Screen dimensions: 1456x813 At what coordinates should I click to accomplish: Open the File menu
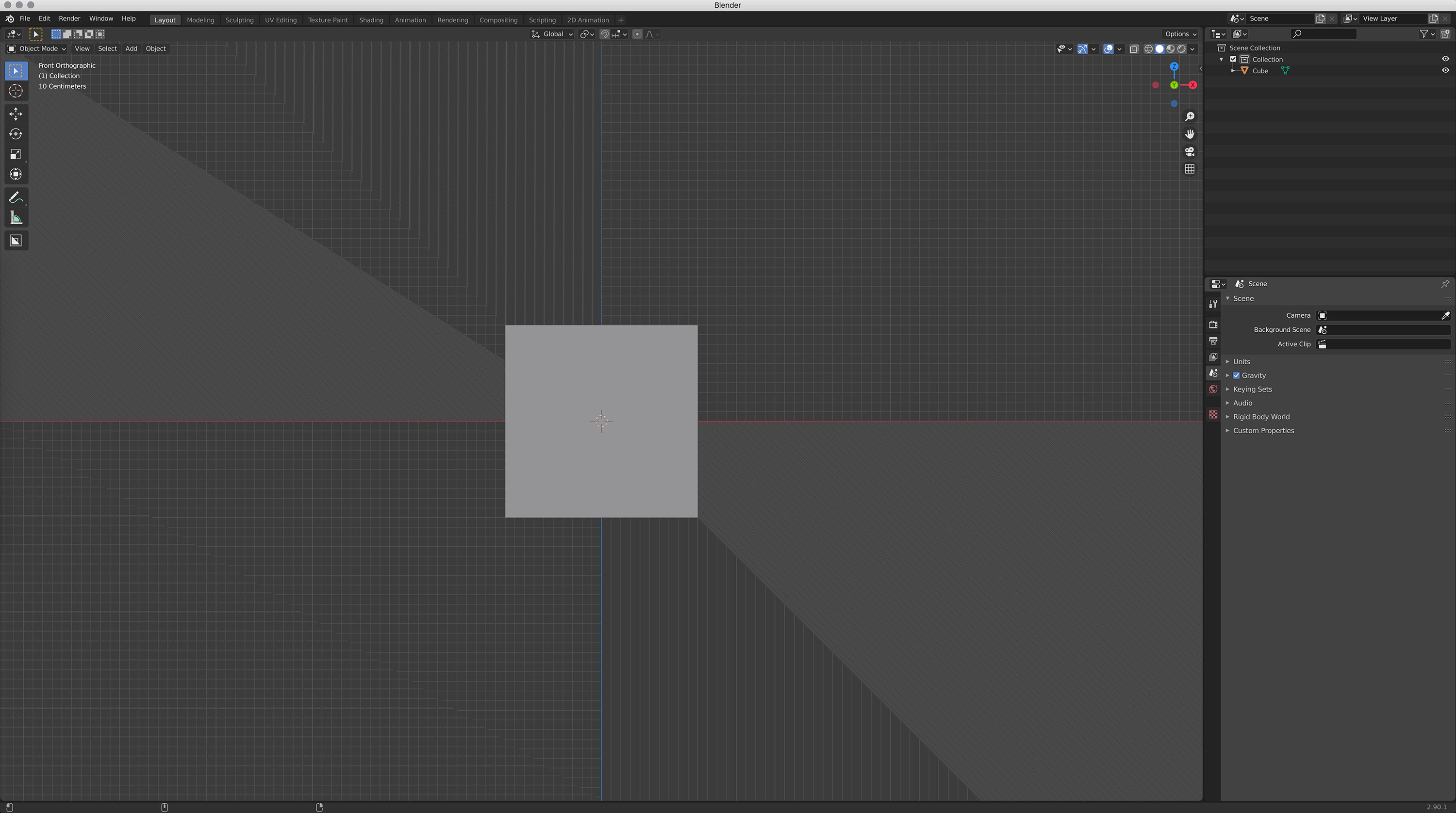[25, 18]
